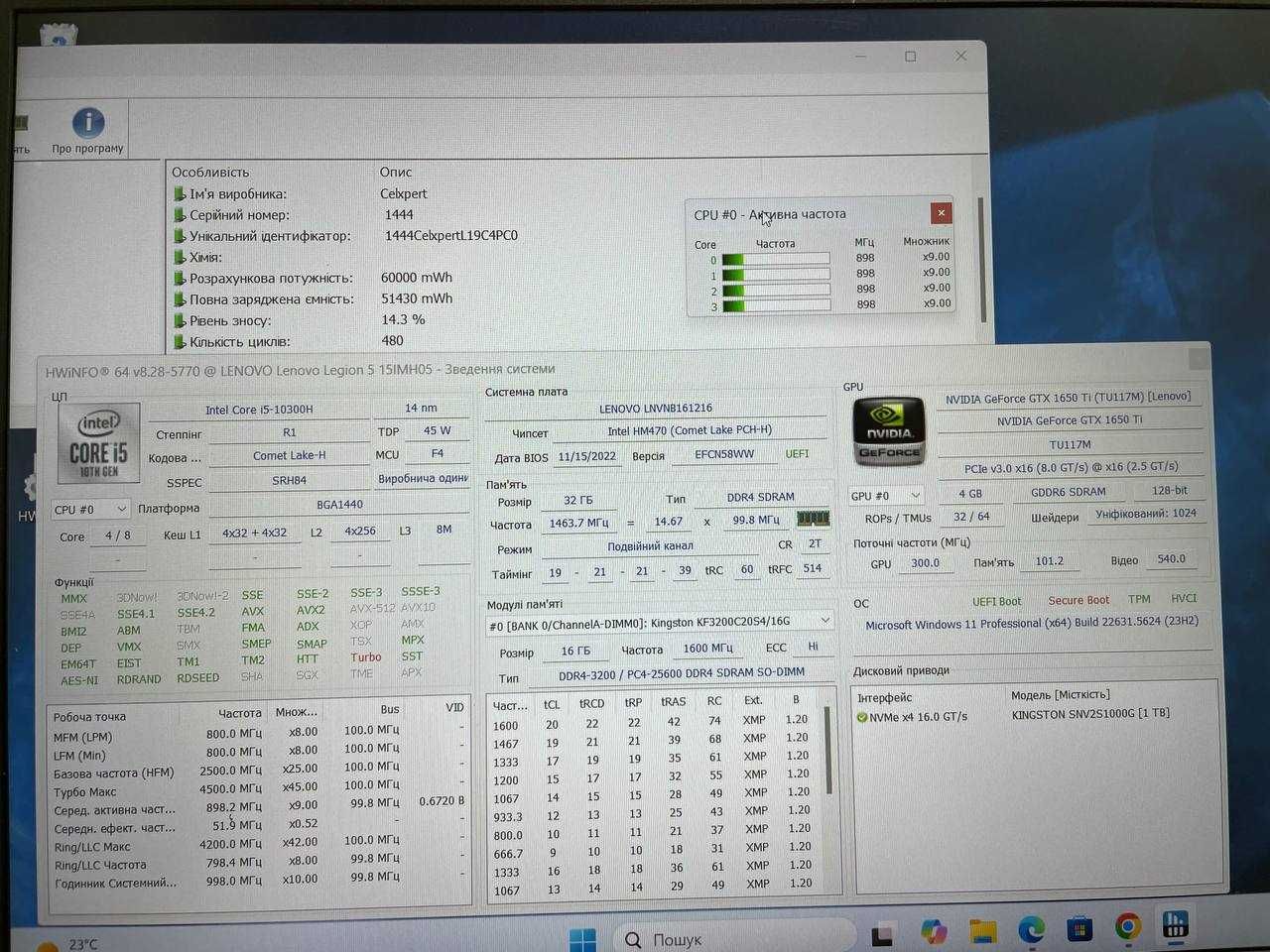
Task: Click the 'GDDR6 SDRAM' field
Action: [1067, 491]
